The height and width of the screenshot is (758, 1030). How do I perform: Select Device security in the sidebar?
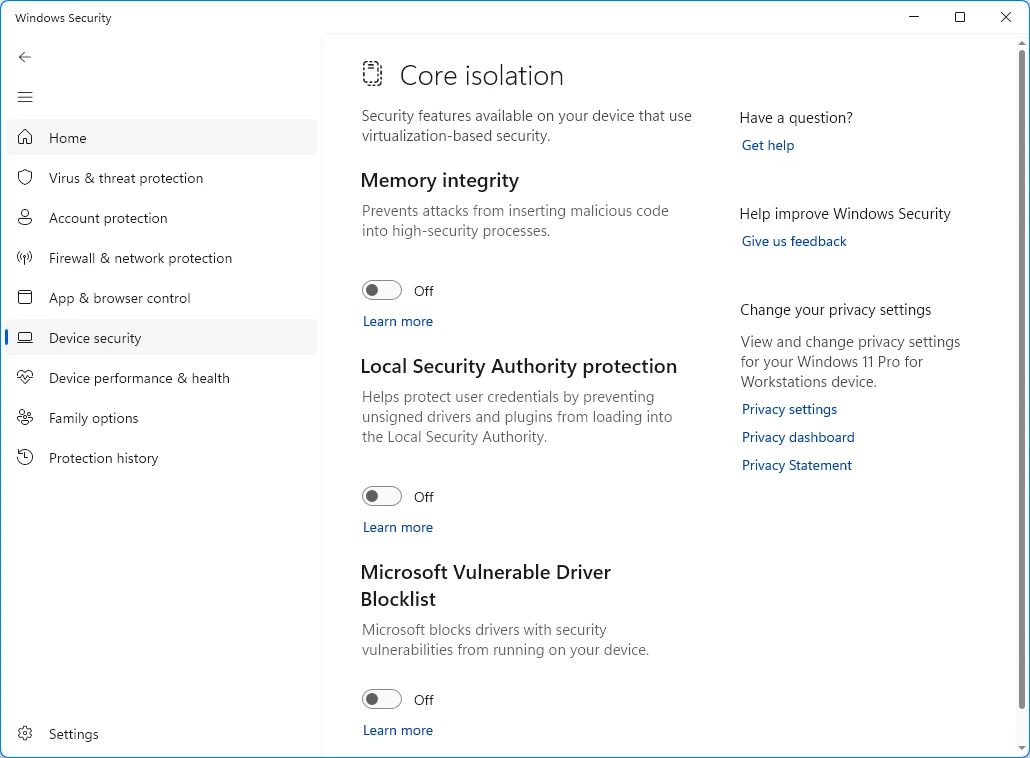tap(161, 338)
